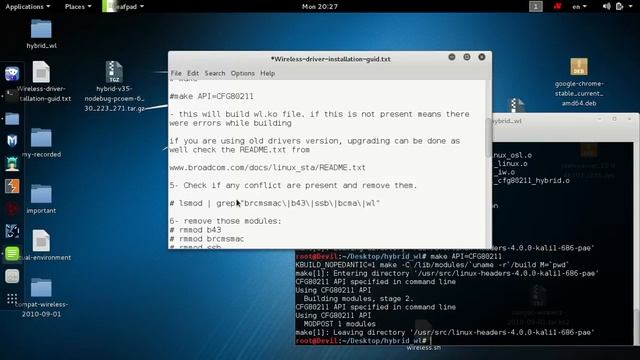Click the green Leafpad dock icon

12,253
